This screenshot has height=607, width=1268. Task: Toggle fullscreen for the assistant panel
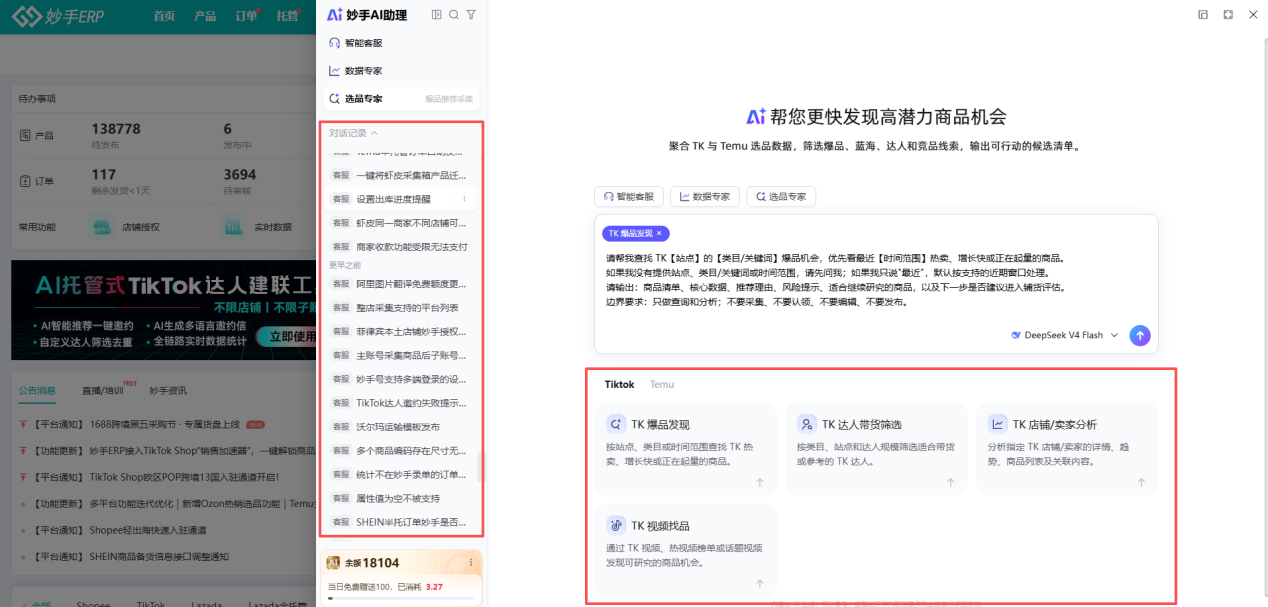[1228, 15]
